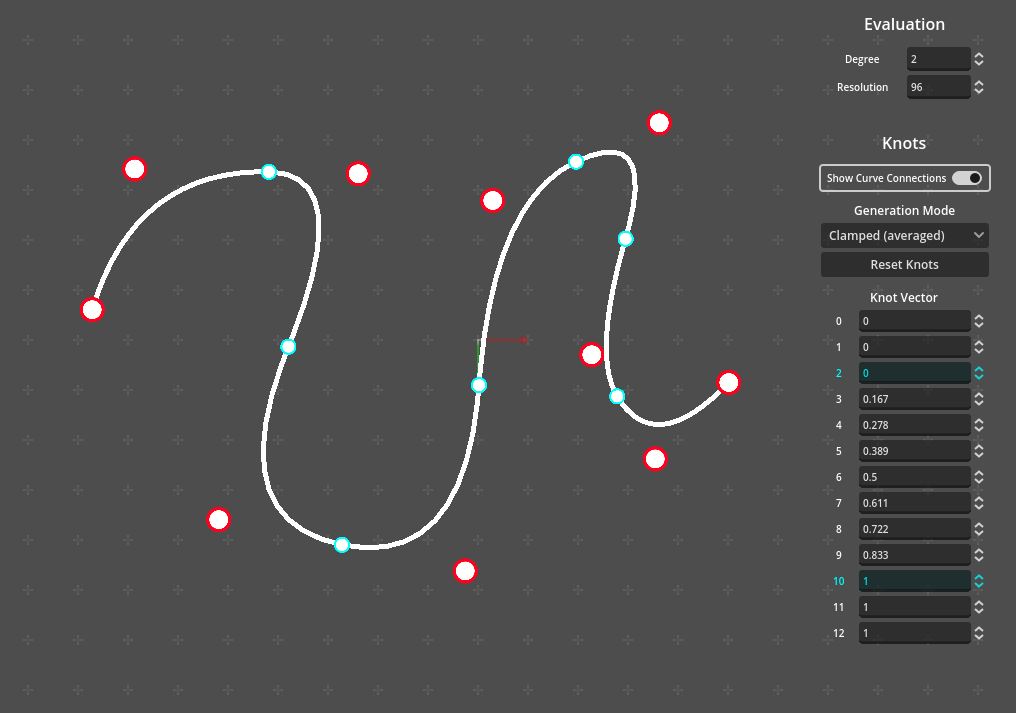Screen dimensions: 1016x713
Task: Click the knot 0 value field
Action: 914,320
